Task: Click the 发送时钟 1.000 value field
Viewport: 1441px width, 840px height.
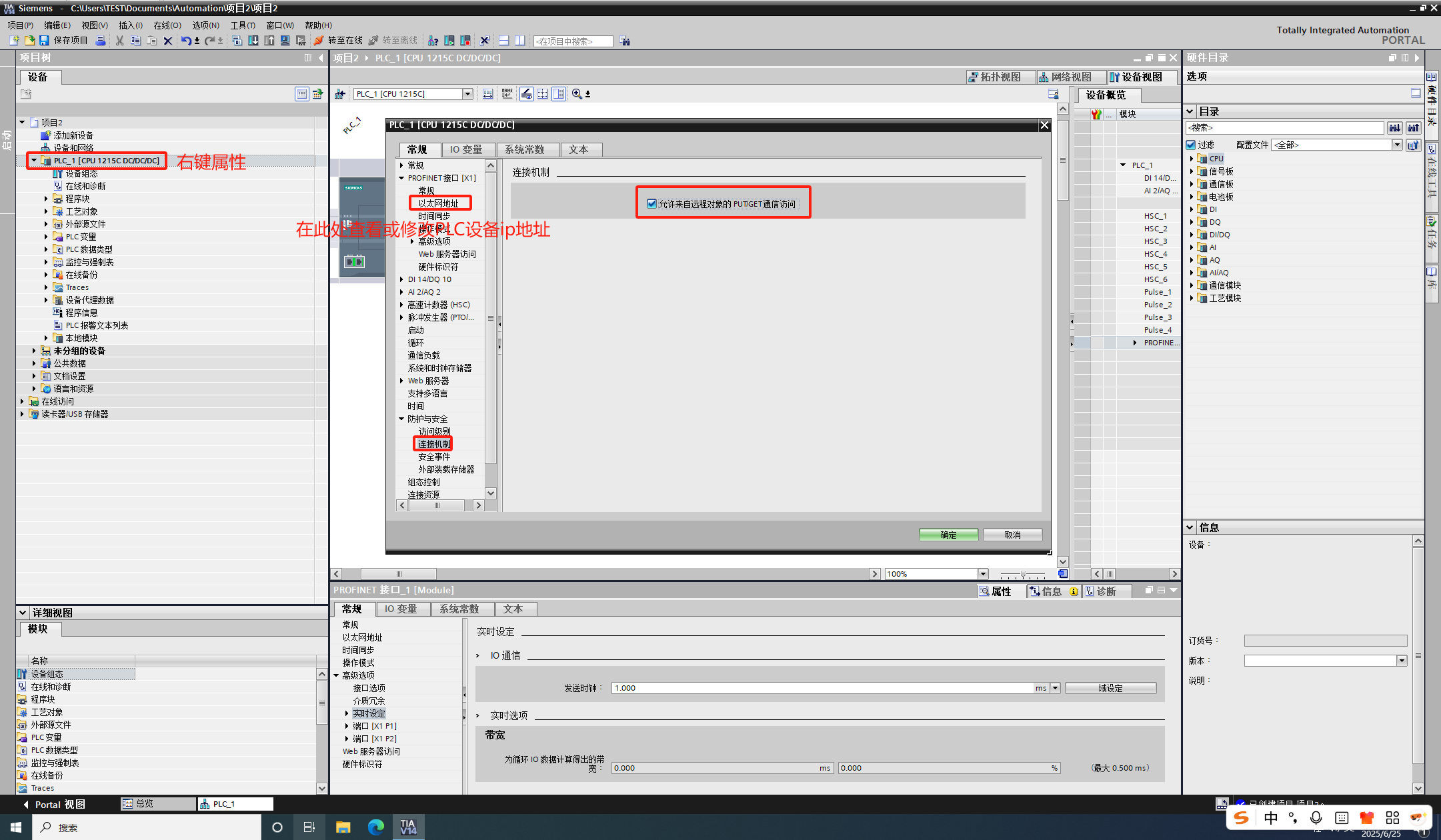Action: pyautogui.click(x=823, y=688)
